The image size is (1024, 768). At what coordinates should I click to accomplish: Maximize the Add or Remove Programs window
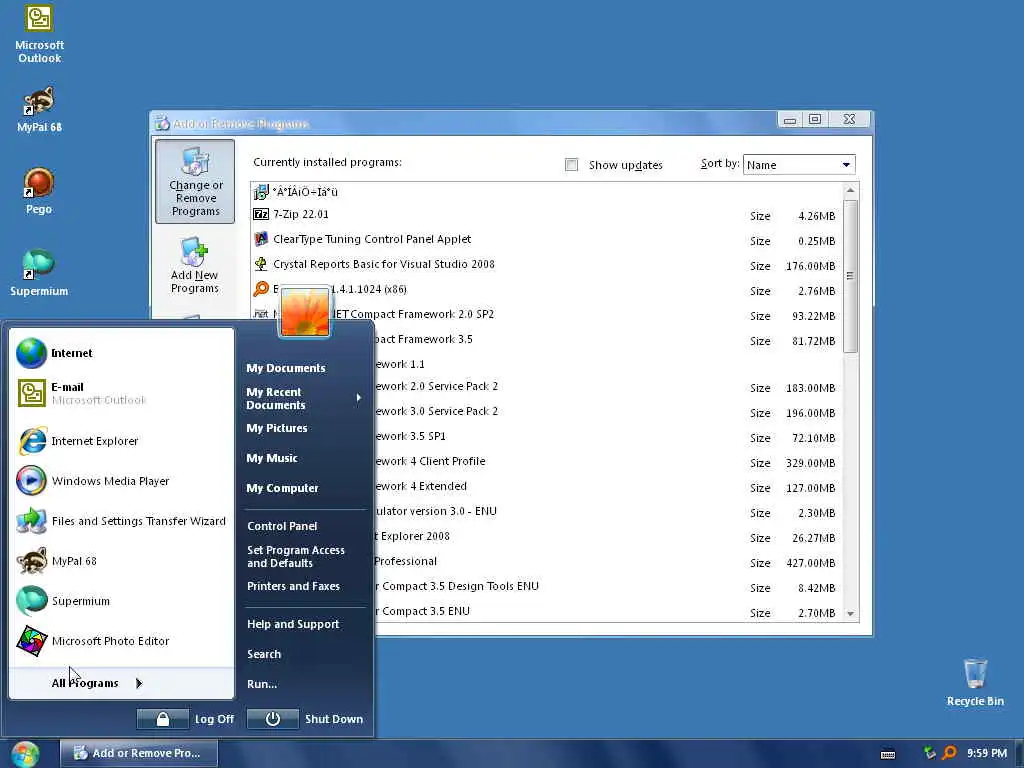[814, 120]
